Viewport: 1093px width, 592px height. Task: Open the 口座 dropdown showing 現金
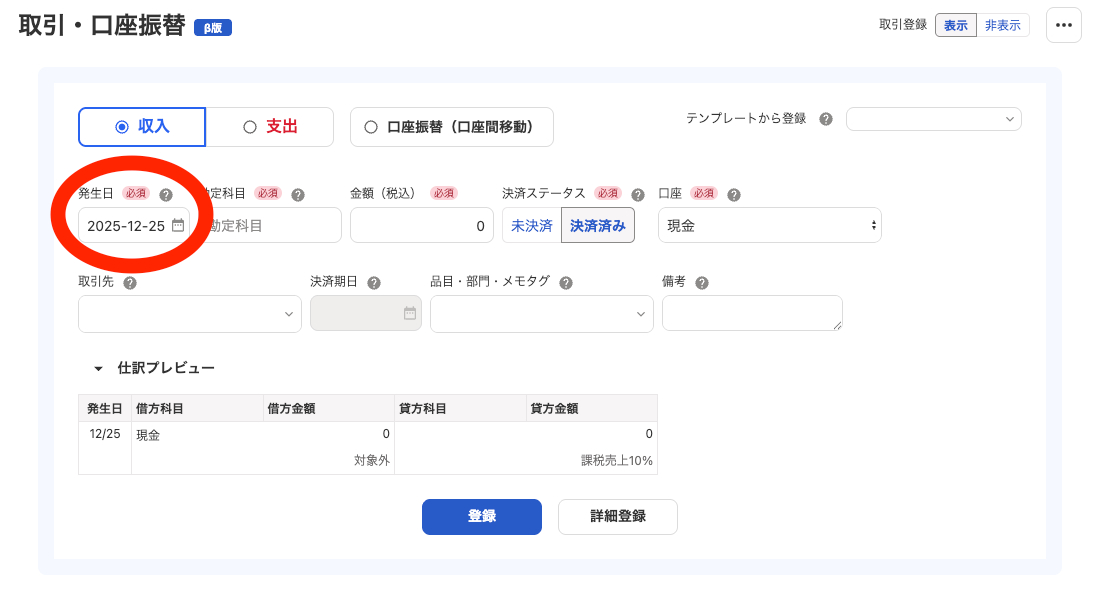[x=769, y=225]
